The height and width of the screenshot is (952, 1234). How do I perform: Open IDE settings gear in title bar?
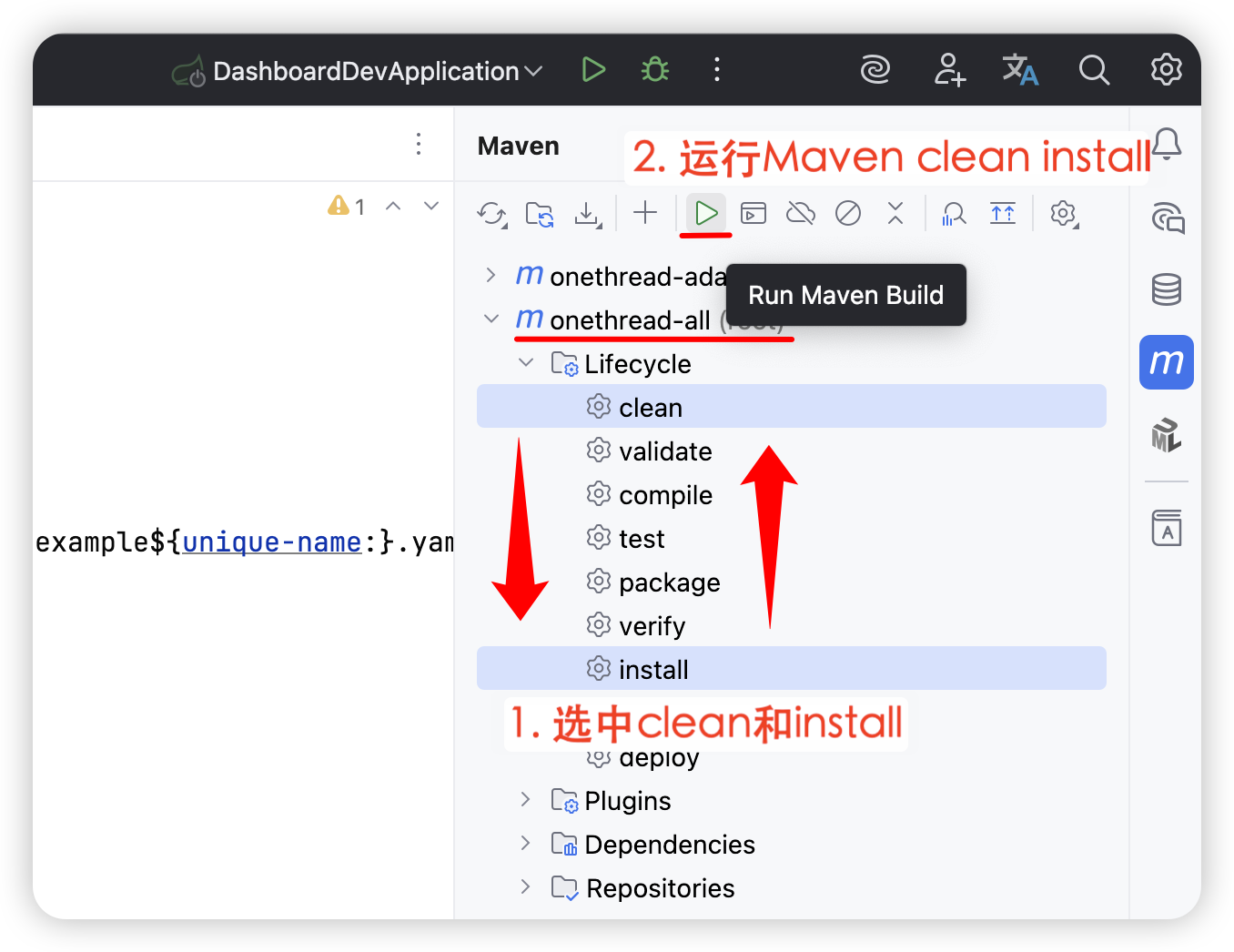point(1166,69)
